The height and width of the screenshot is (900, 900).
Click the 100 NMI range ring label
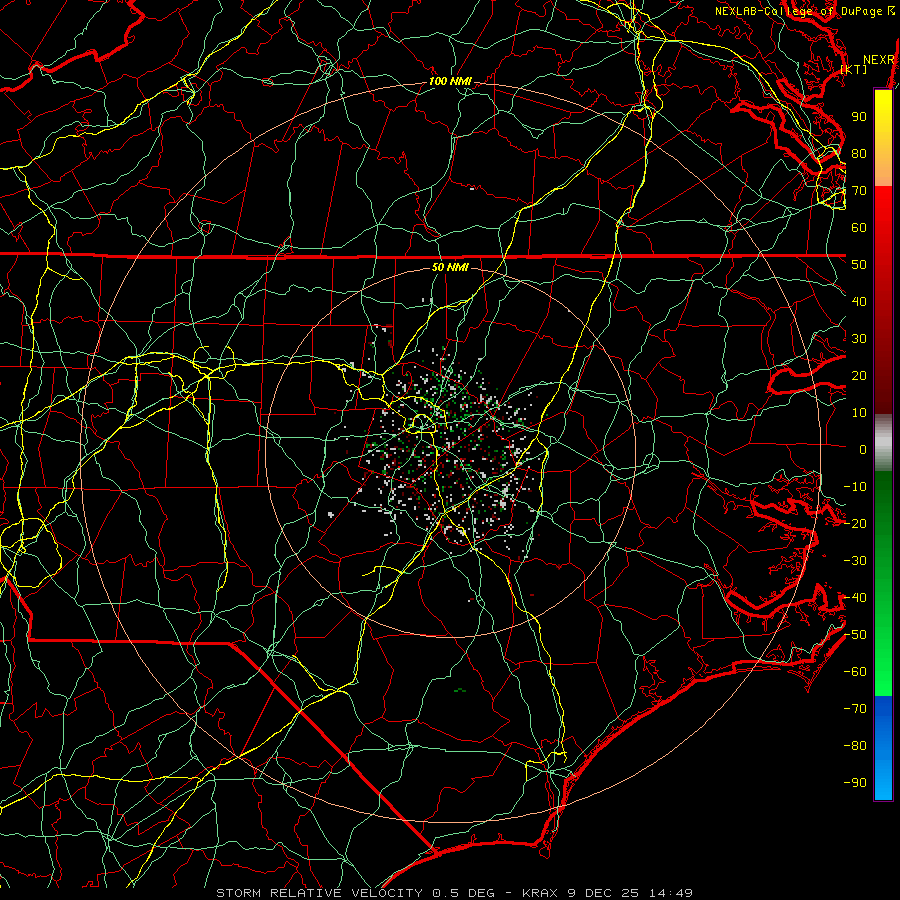click(x=450, y=82)
